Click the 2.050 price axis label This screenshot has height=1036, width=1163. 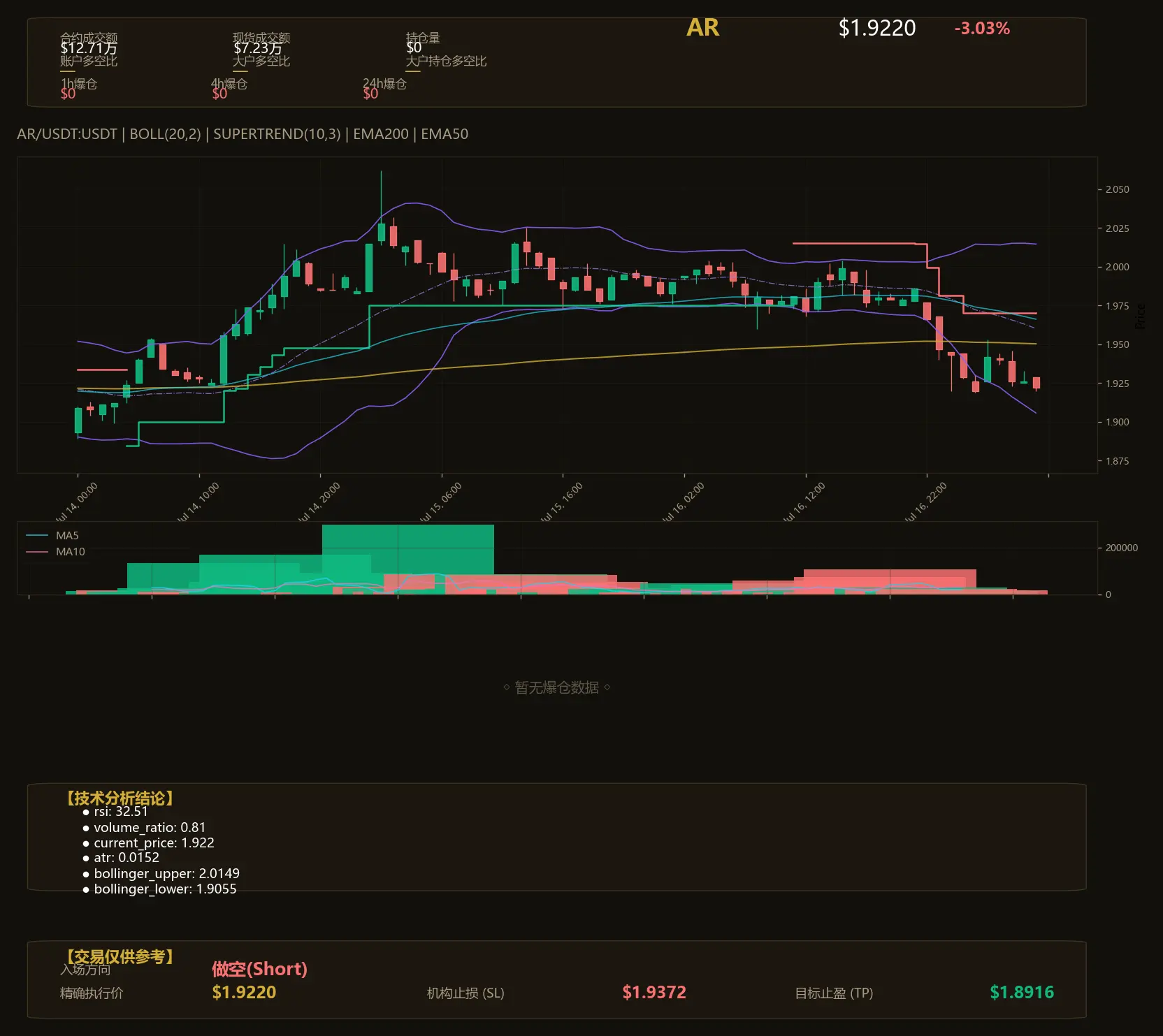(x=1117, y=189)
